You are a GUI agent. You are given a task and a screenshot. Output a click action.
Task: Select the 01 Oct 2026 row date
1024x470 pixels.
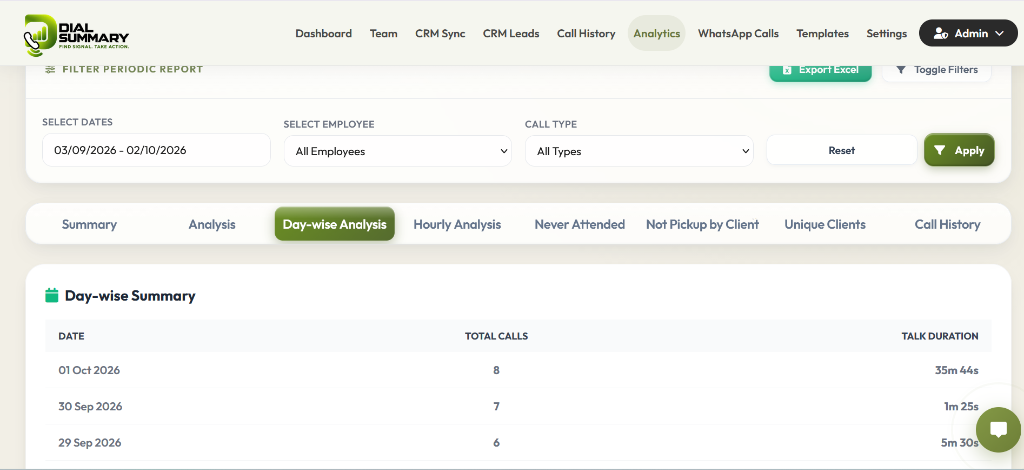(x=89, y=370)
